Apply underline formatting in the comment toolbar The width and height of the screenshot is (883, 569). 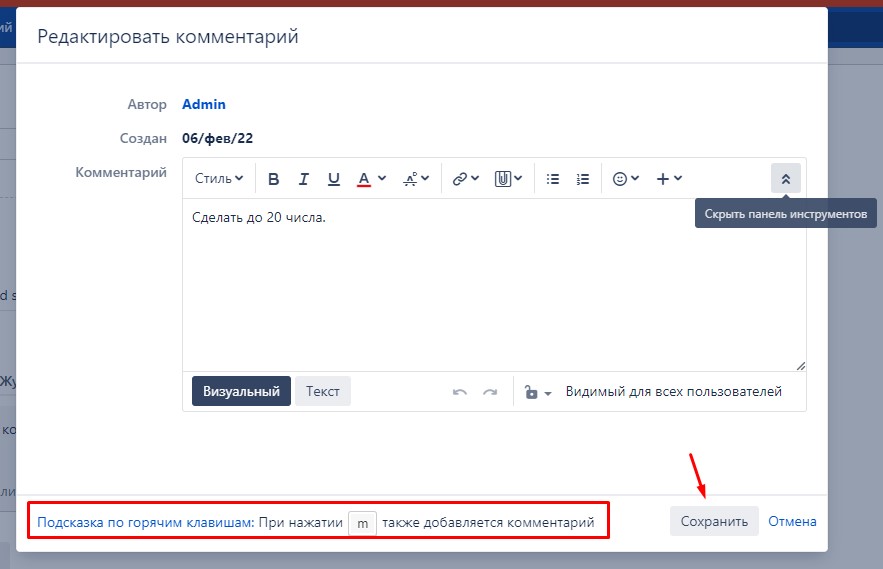click(333, 179)
